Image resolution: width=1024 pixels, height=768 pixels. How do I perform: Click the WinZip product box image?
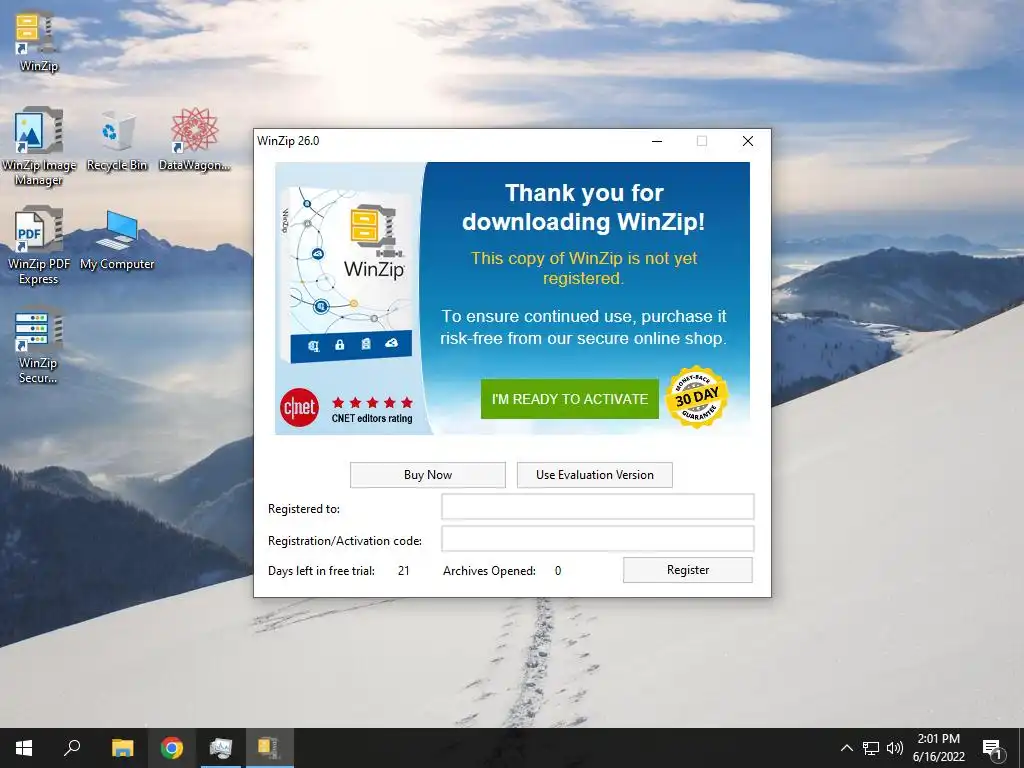(347, 276)
